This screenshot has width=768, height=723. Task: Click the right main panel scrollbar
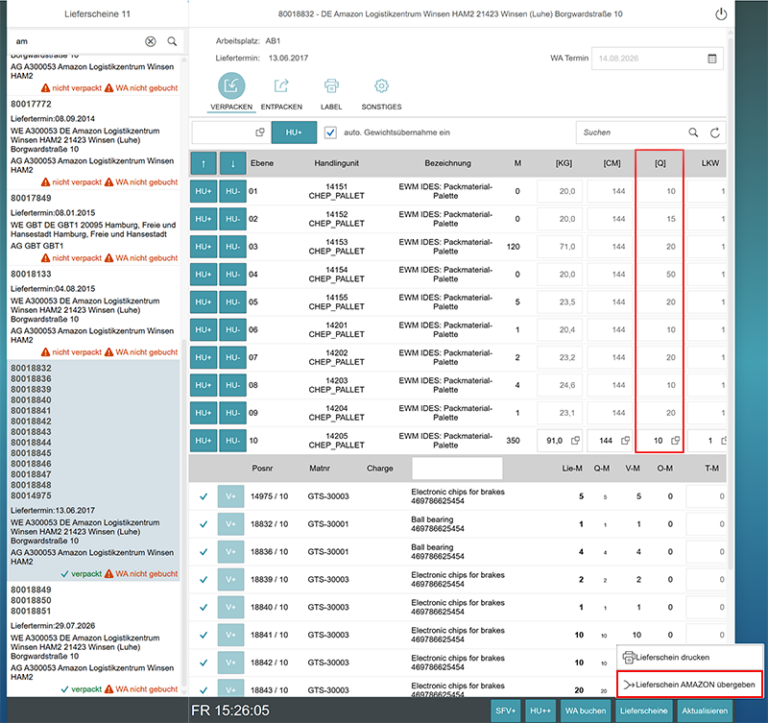pyautogui.click(x=730, y=304)
